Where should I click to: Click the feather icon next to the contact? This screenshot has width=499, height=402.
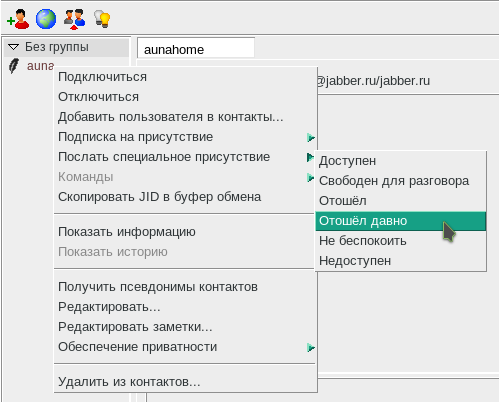(x=14, y=66)
